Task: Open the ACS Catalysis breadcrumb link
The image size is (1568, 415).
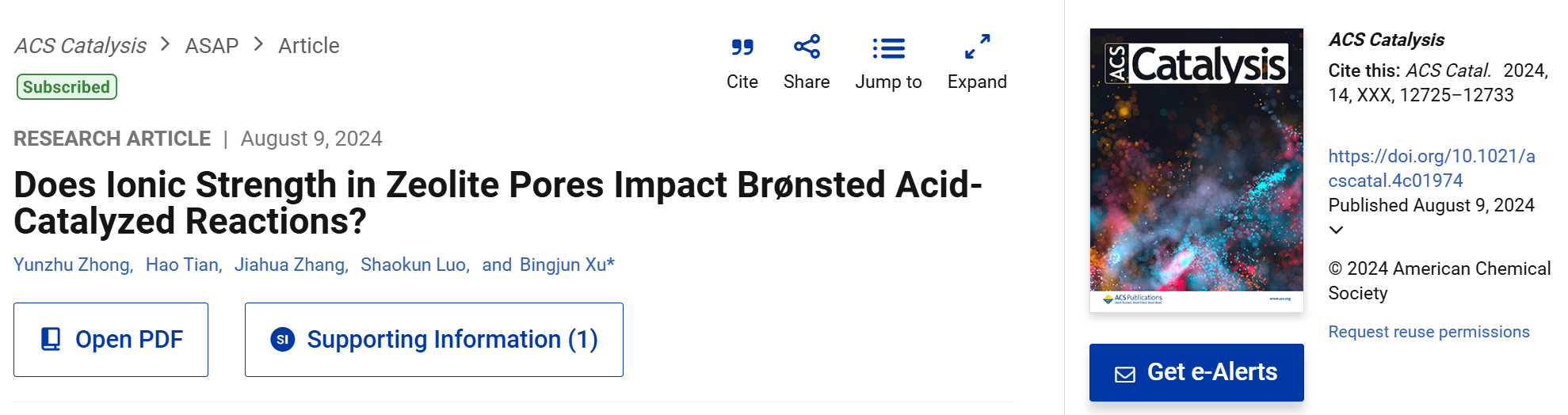Action: (80, 46)
